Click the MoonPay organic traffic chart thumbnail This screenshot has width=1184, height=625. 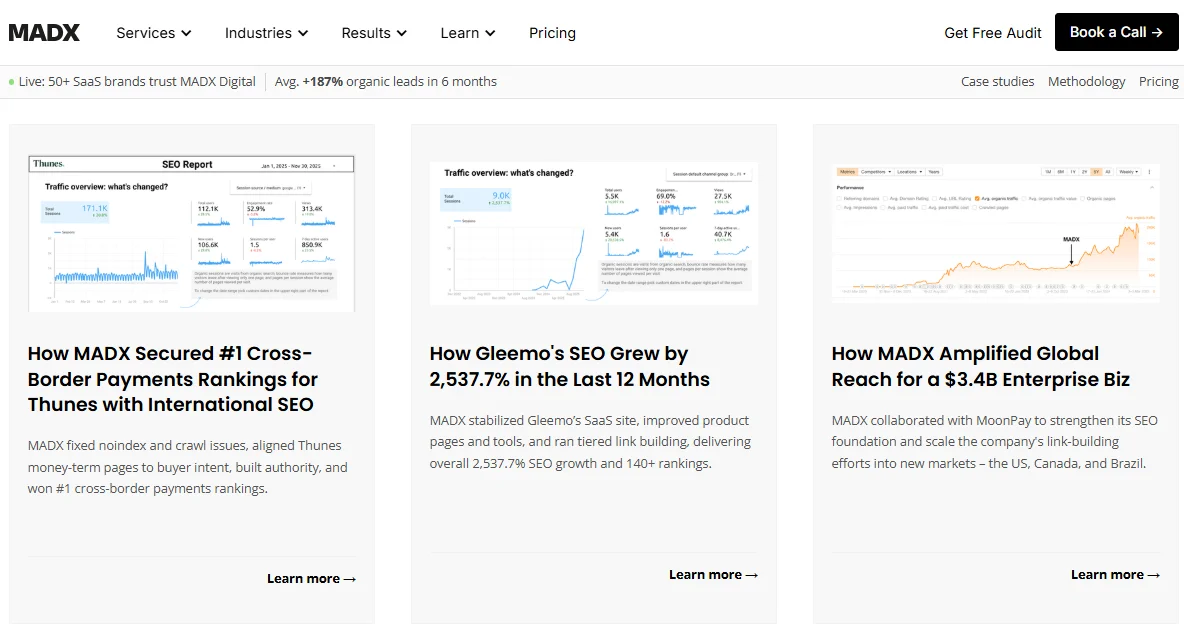(x=995, y=233)
